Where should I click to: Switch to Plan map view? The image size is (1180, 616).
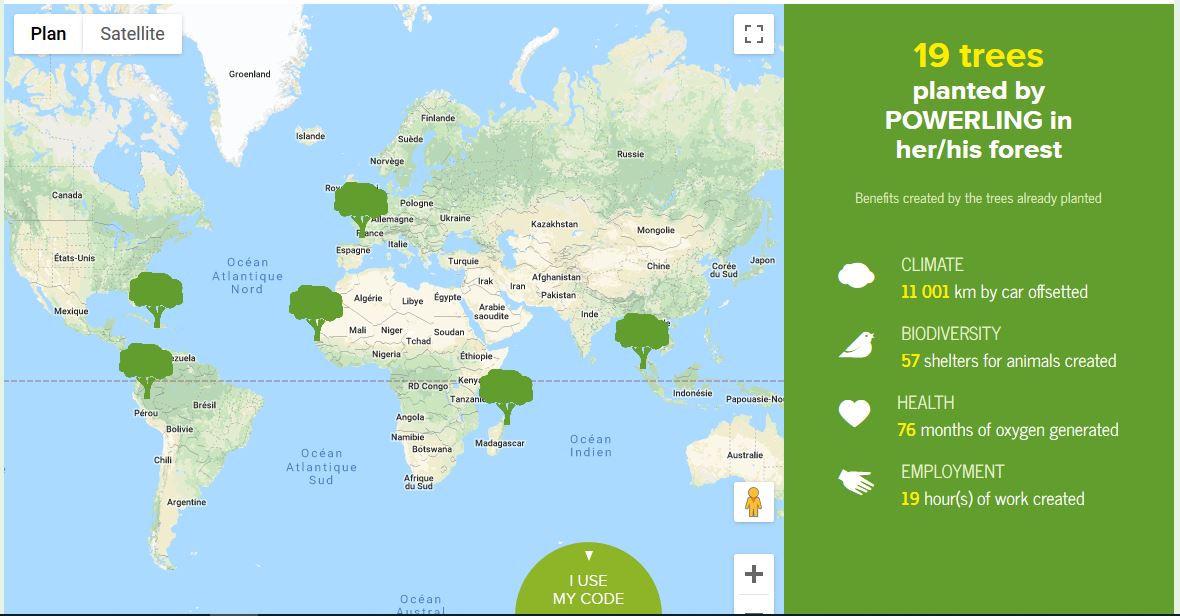pyautogui.click(x=48, y=34)
